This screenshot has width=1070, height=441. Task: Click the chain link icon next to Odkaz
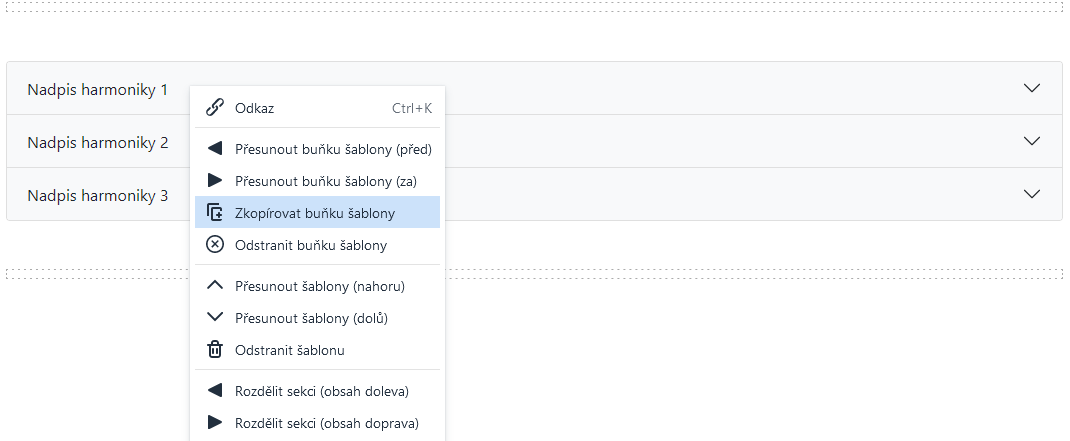(215, 107)
